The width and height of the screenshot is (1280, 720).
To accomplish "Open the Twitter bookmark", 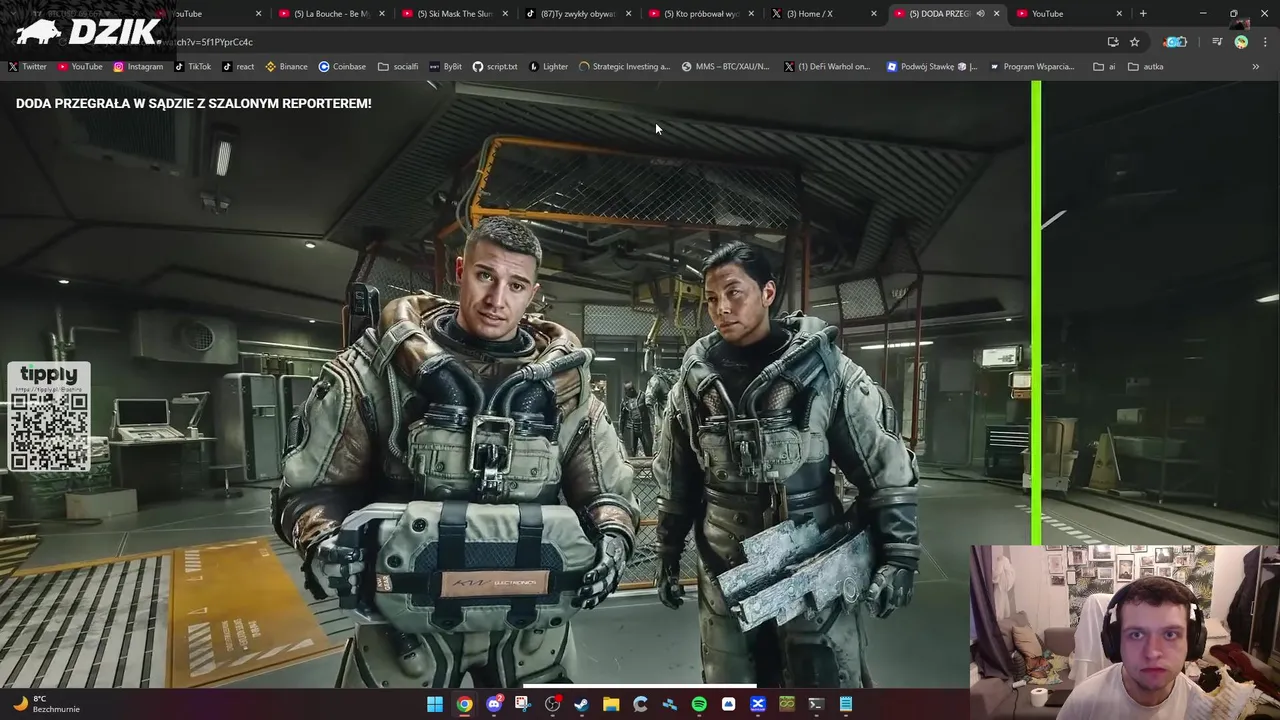I will point(27,67).
